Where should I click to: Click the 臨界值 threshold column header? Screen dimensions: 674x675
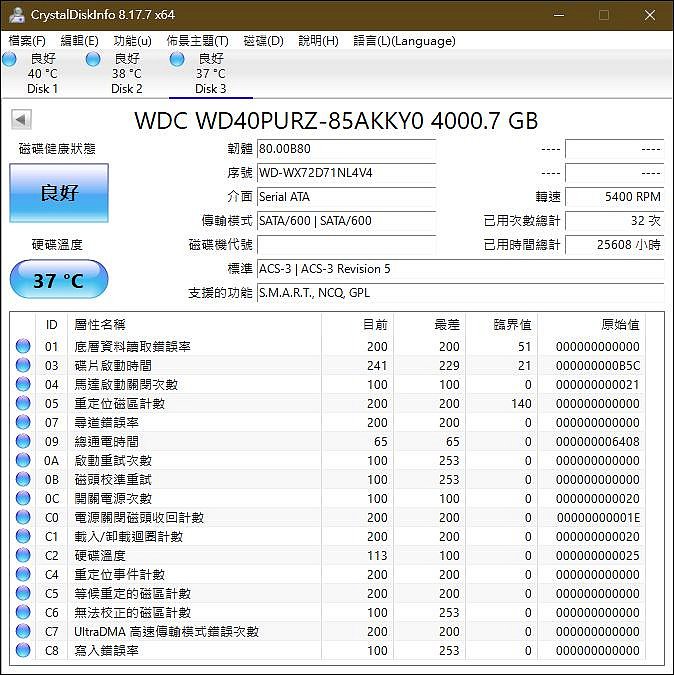pyautogui.click(x=502, y=325)
